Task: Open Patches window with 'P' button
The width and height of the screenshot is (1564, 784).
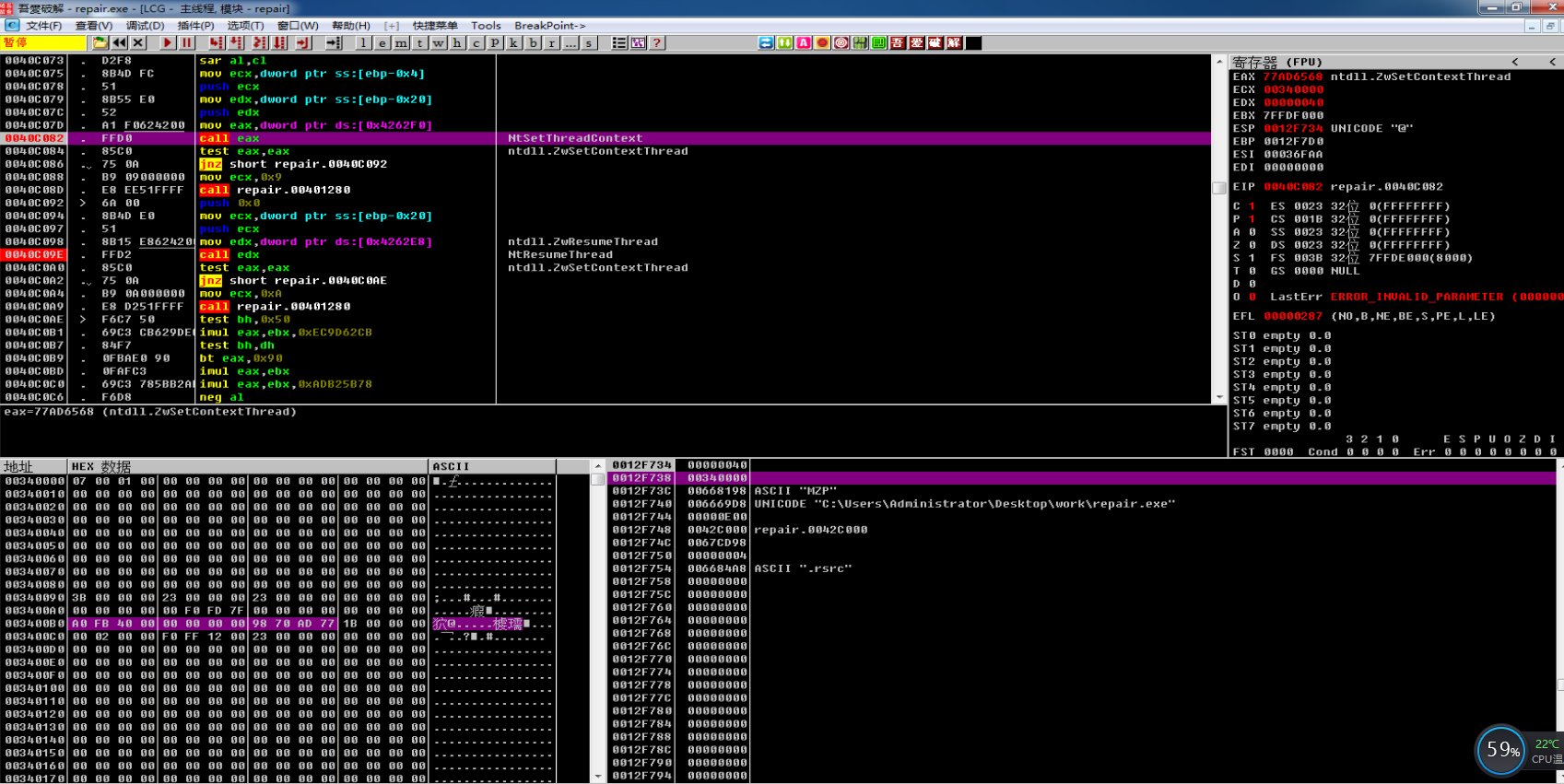Action: (x=495, y=42)
